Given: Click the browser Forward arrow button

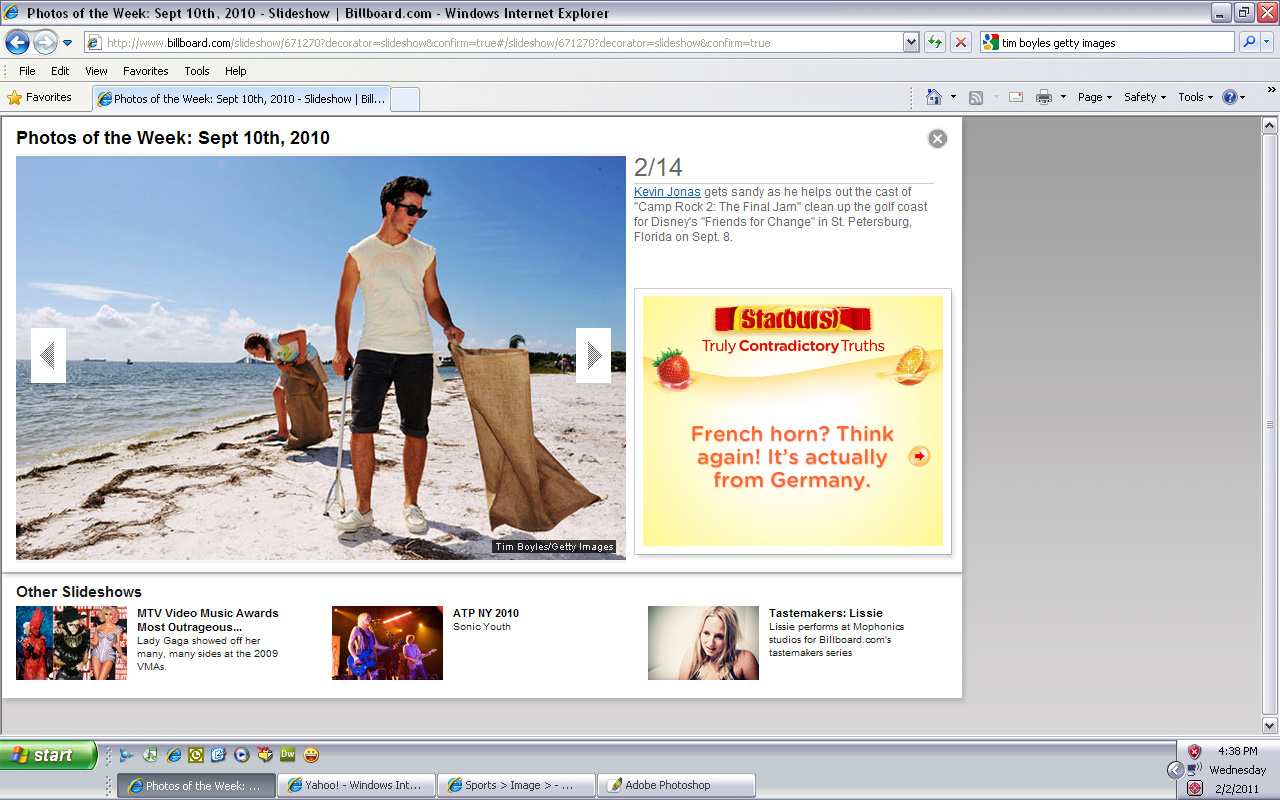Looking at the screenshot, I should [45, 42].
